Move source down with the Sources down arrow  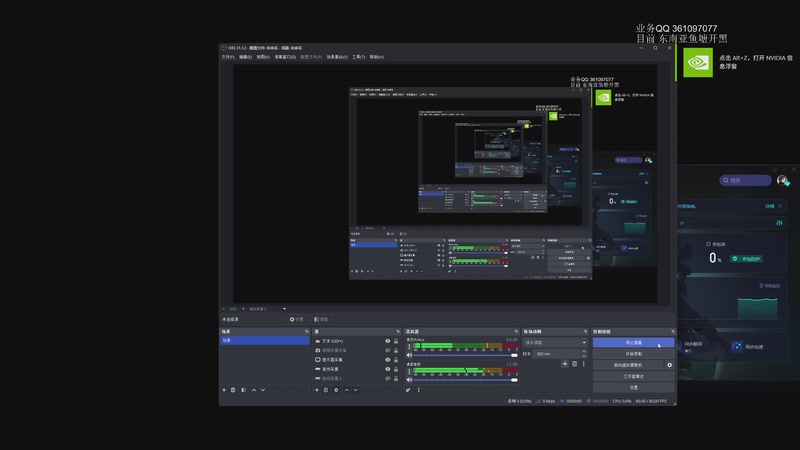click(x=356, y=390)
